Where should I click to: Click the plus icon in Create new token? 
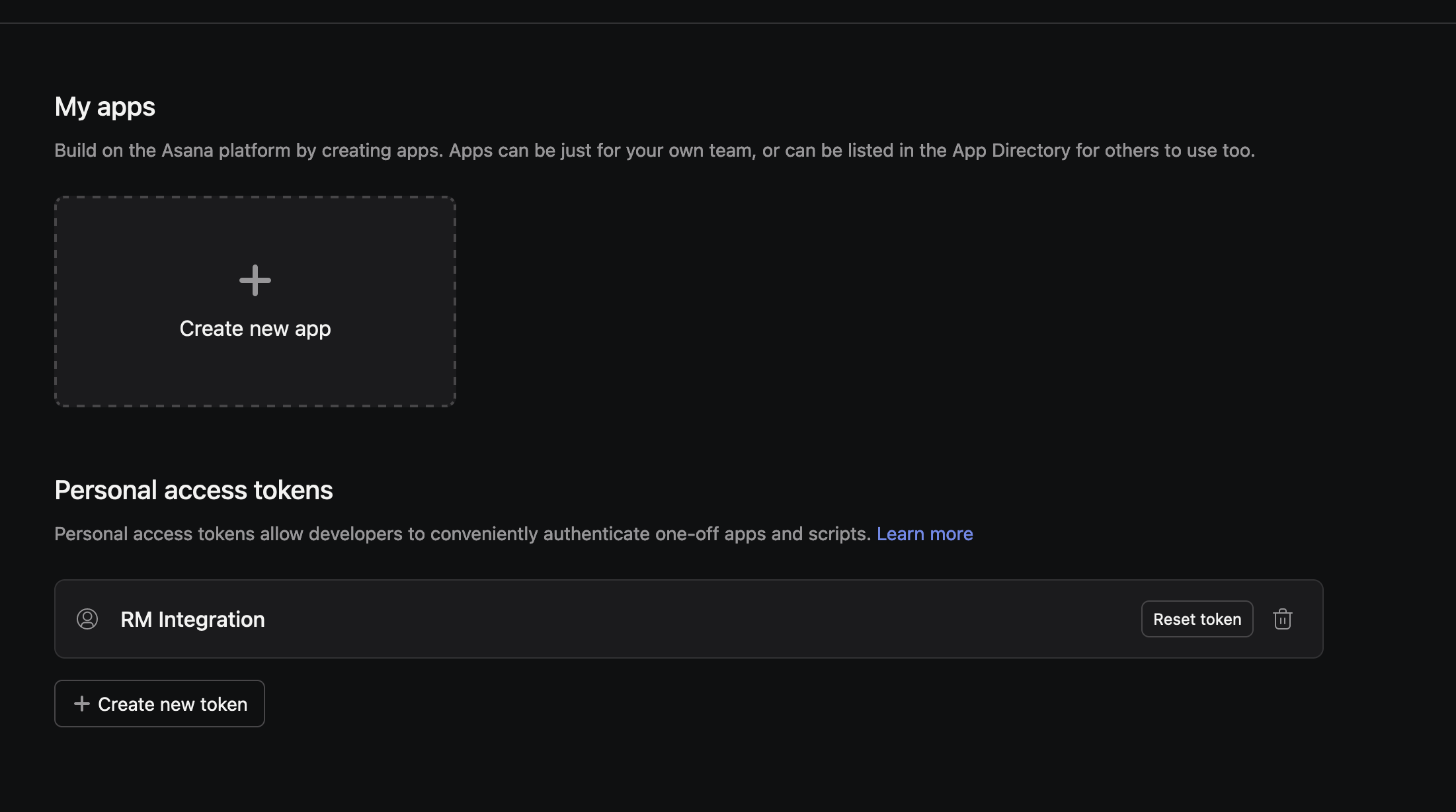(x=82, y=704)
